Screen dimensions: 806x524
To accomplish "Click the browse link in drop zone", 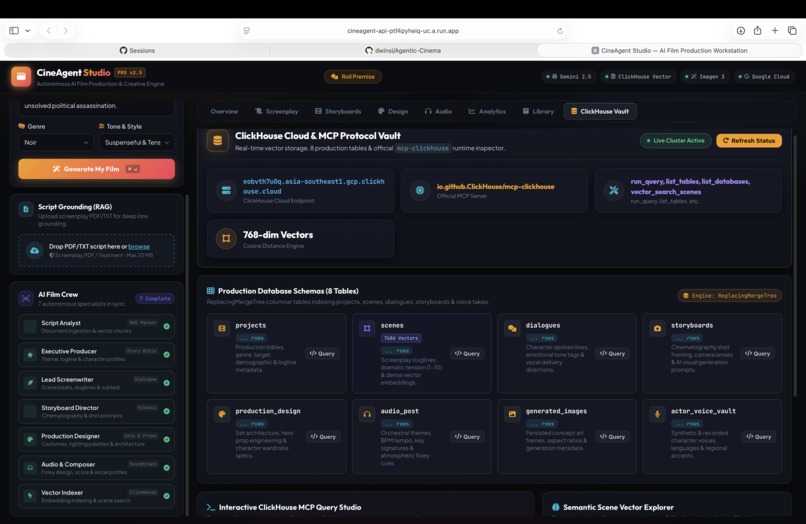I will tap(139, 247).
